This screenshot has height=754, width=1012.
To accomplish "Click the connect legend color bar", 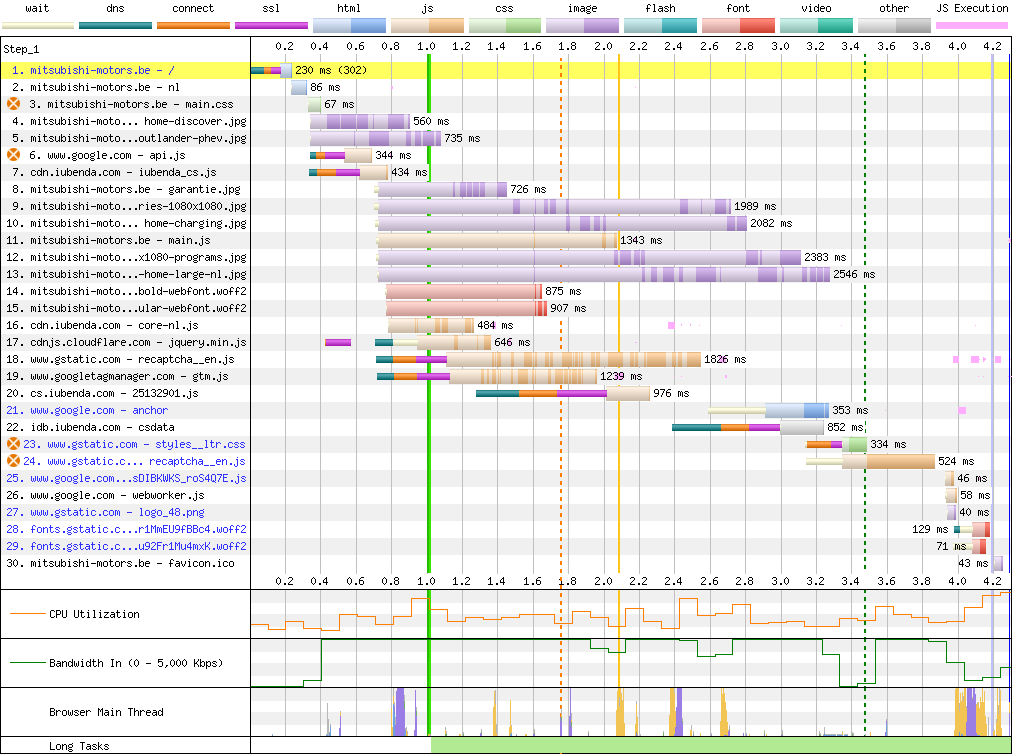I will pyautogui.click(x=193, y=26).
